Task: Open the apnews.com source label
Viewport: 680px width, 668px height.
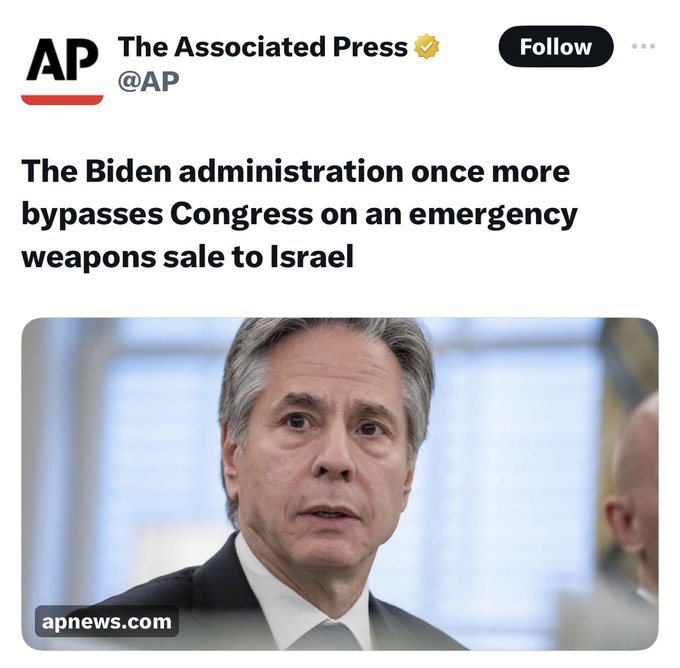Action: tap(107, 622)
